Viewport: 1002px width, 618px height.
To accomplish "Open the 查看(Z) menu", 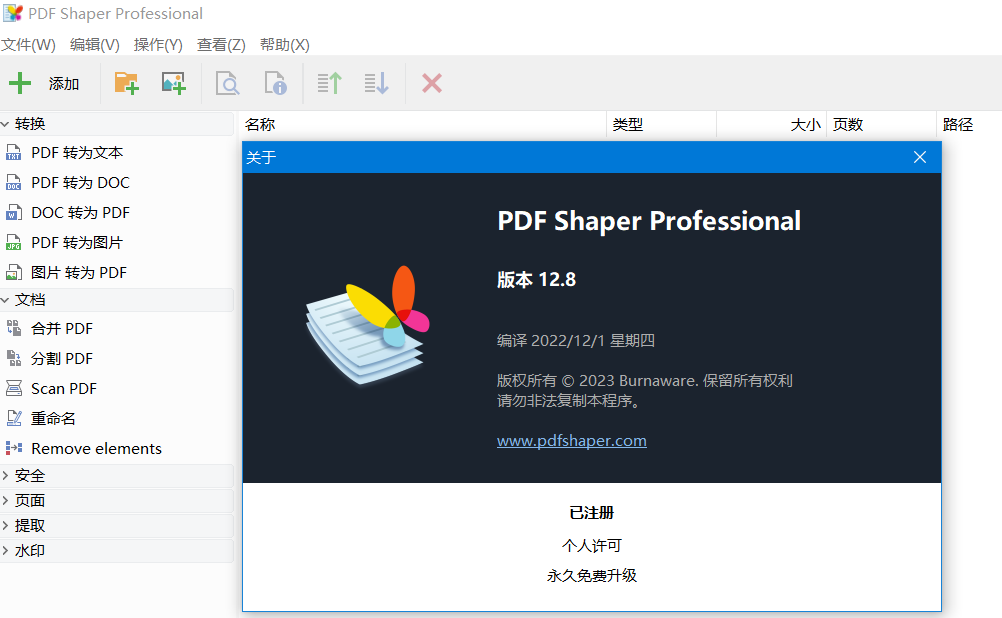I will (x=221, y=45).
